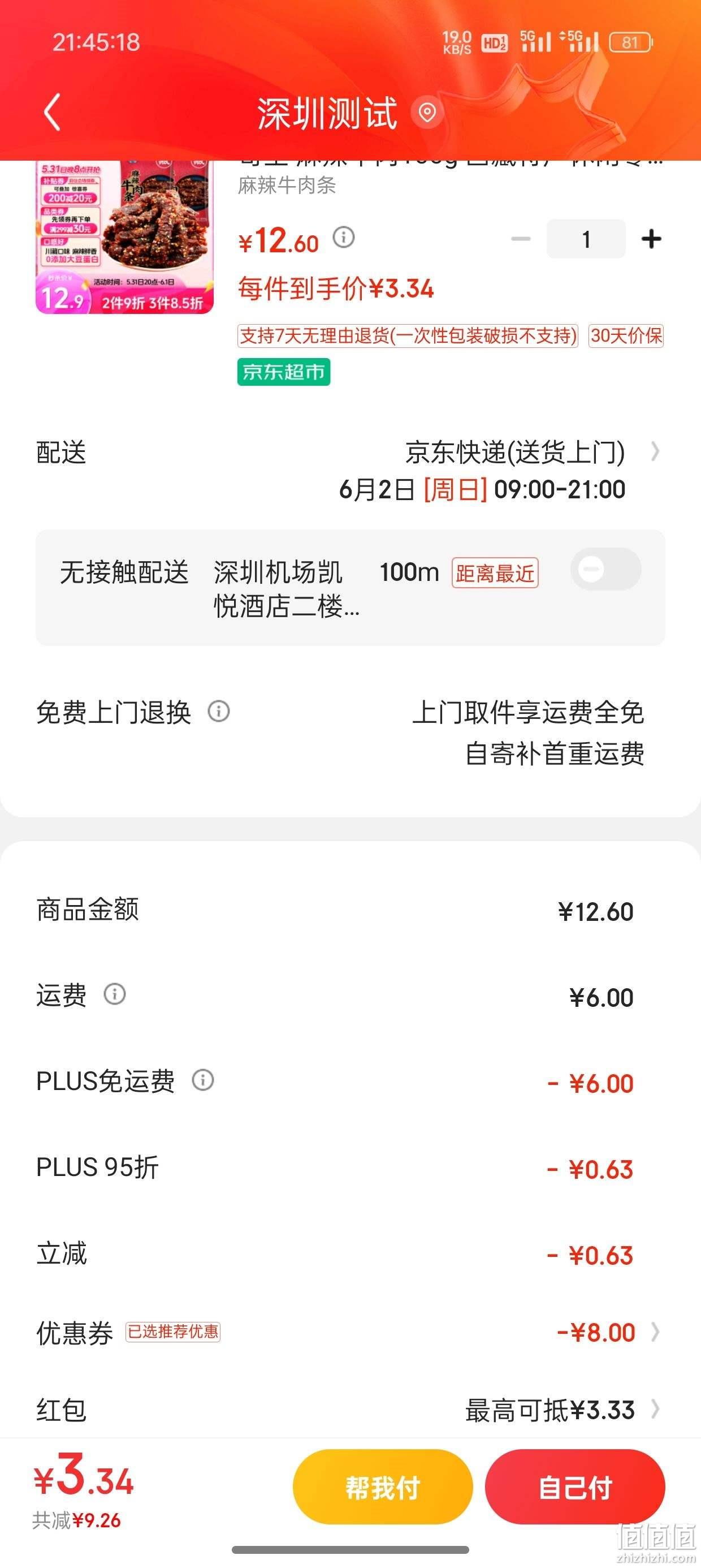Open info icon beside 运费
The height and width of the screenshot is (1568, 701).
click(114, 993)
